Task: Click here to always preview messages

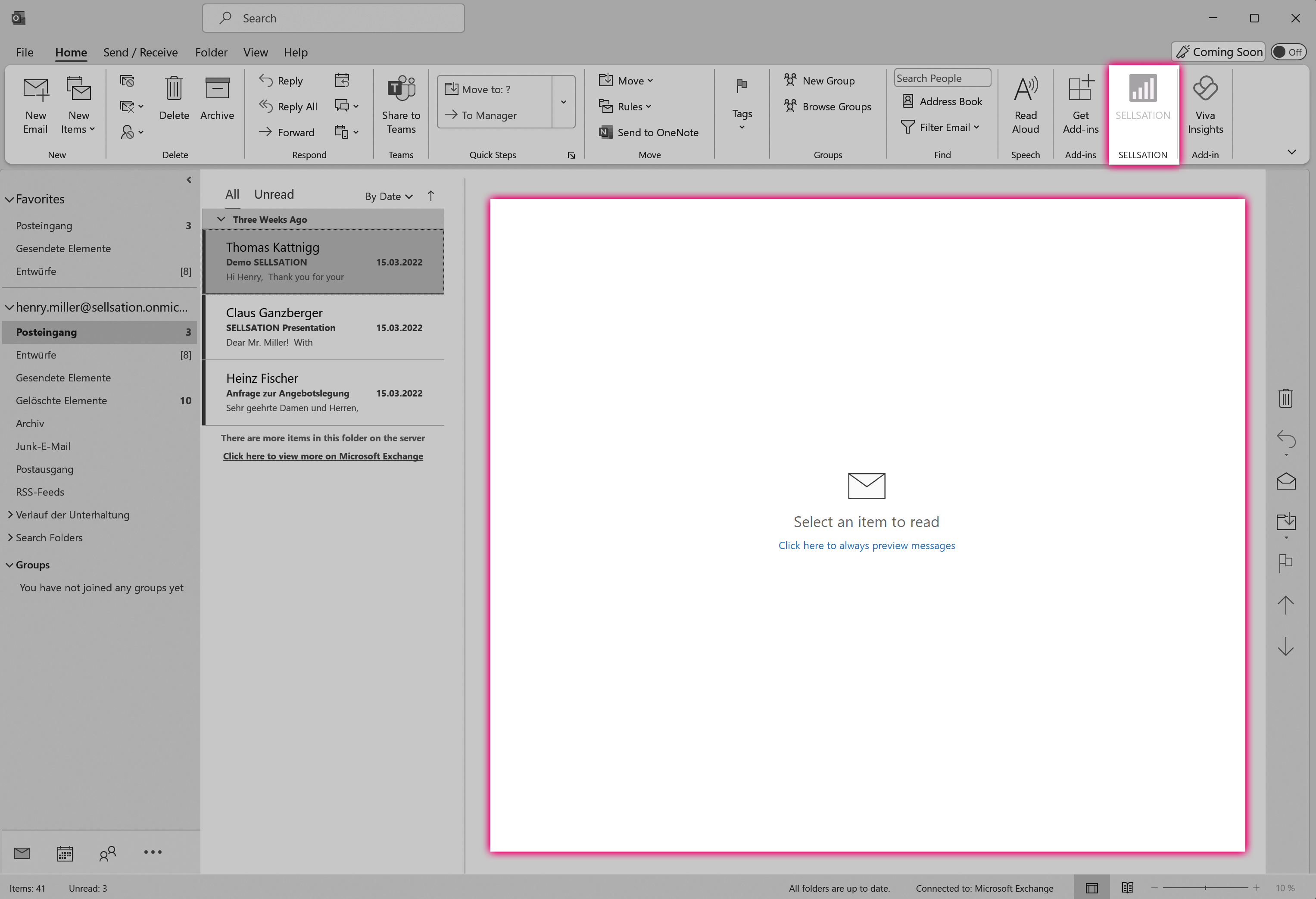Action: [867, 545]
